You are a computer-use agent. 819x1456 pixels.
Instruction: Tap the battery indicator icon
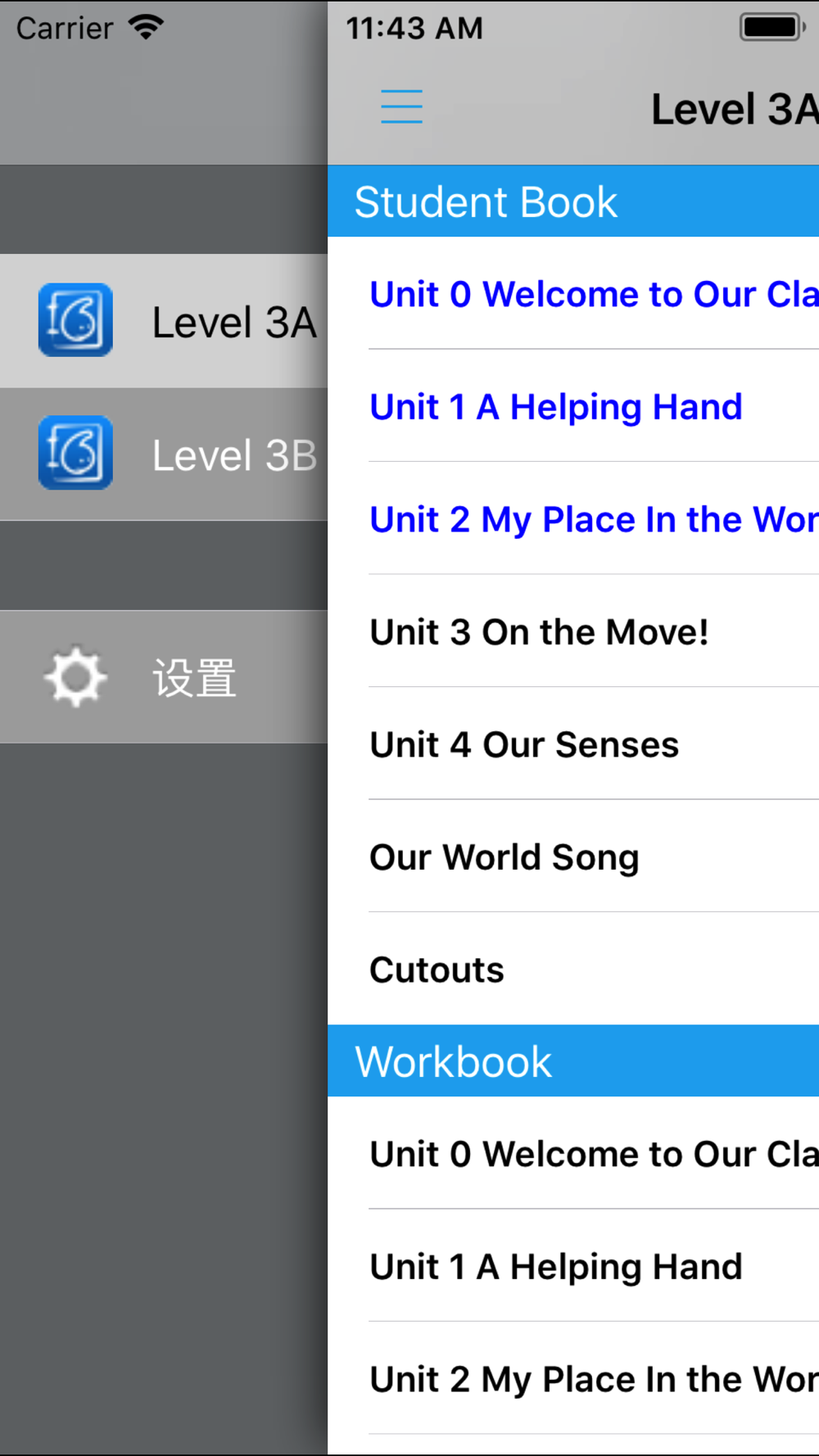click(771, 28)
